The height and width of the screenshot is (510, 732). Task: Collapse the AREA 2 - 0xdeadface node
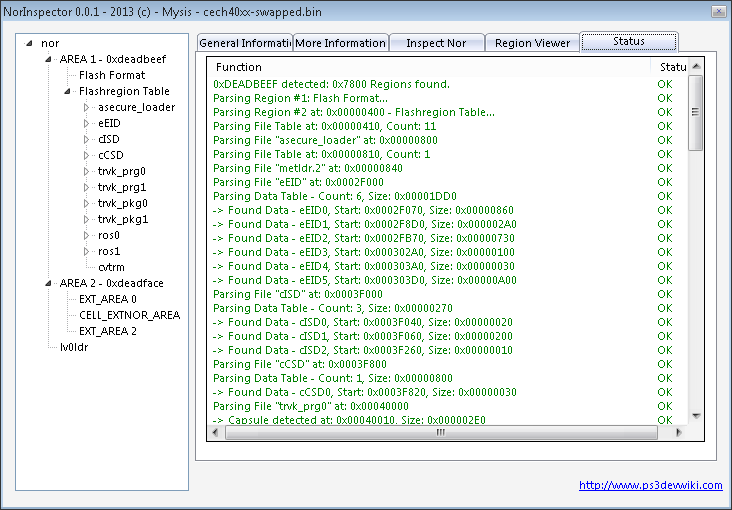tap(50, 283)
